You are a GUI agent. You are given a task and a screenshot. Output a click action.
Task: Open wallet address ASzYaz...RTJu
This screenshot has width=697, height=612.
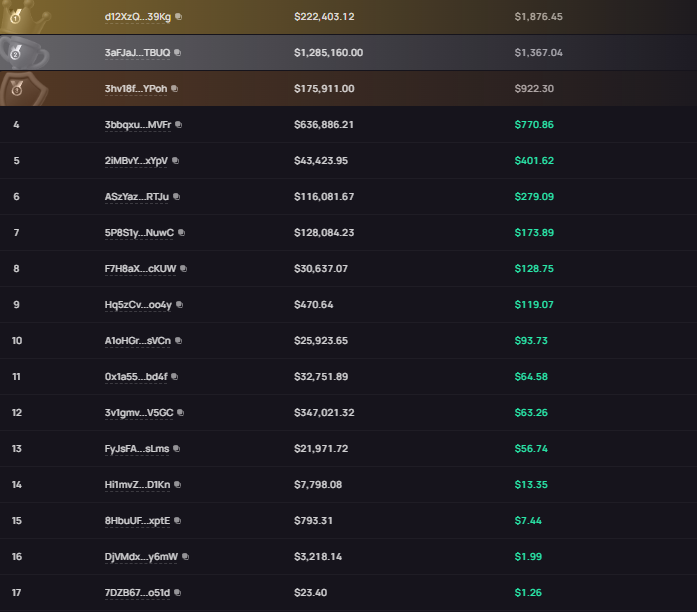pos(137,197)
